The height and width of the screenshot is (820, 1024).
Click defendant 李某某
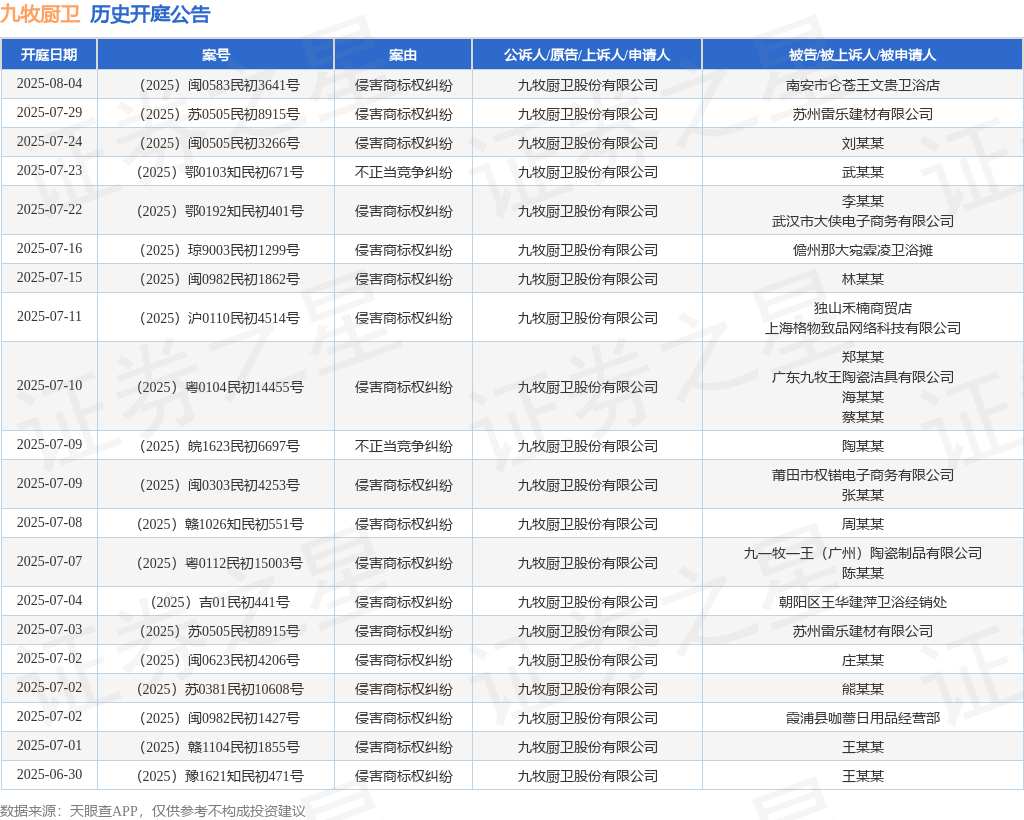click(x=863, y=201)
